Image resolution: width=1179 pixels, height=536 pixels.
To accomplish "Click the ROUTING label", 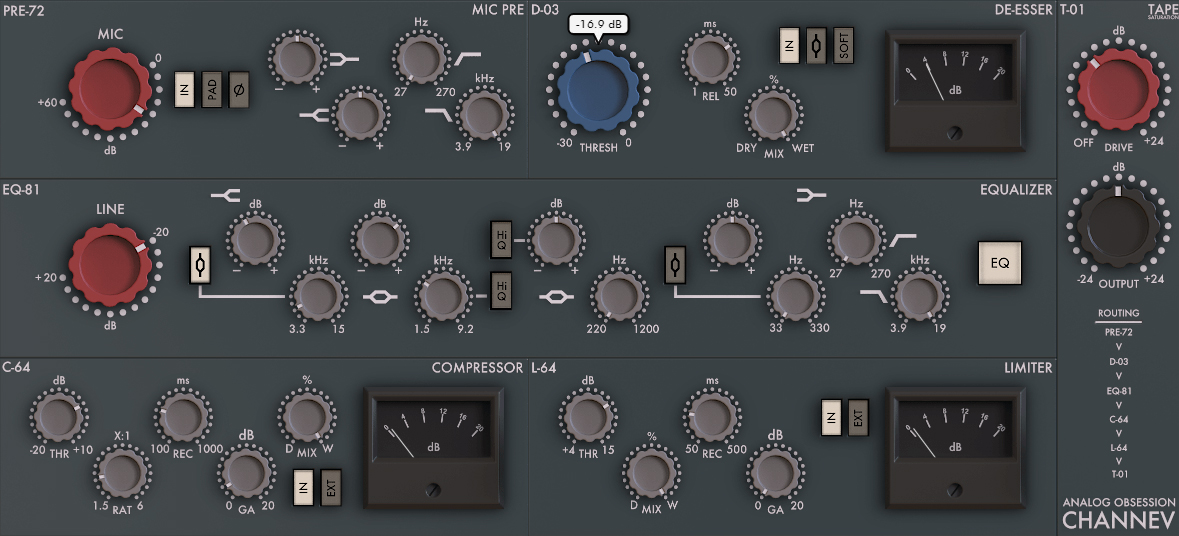I will click(1118, 313).
